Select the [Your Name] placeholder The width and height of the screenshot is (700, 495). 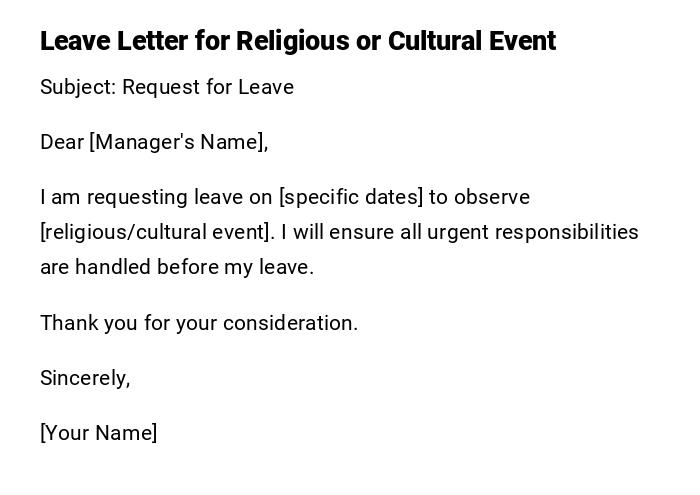[99, 433]
